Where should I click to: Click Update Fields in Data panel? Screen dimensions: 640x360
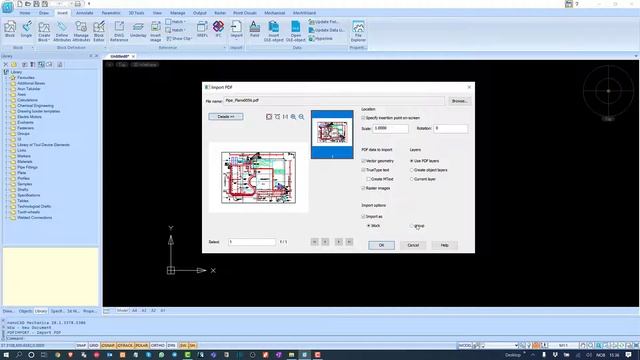324,22
